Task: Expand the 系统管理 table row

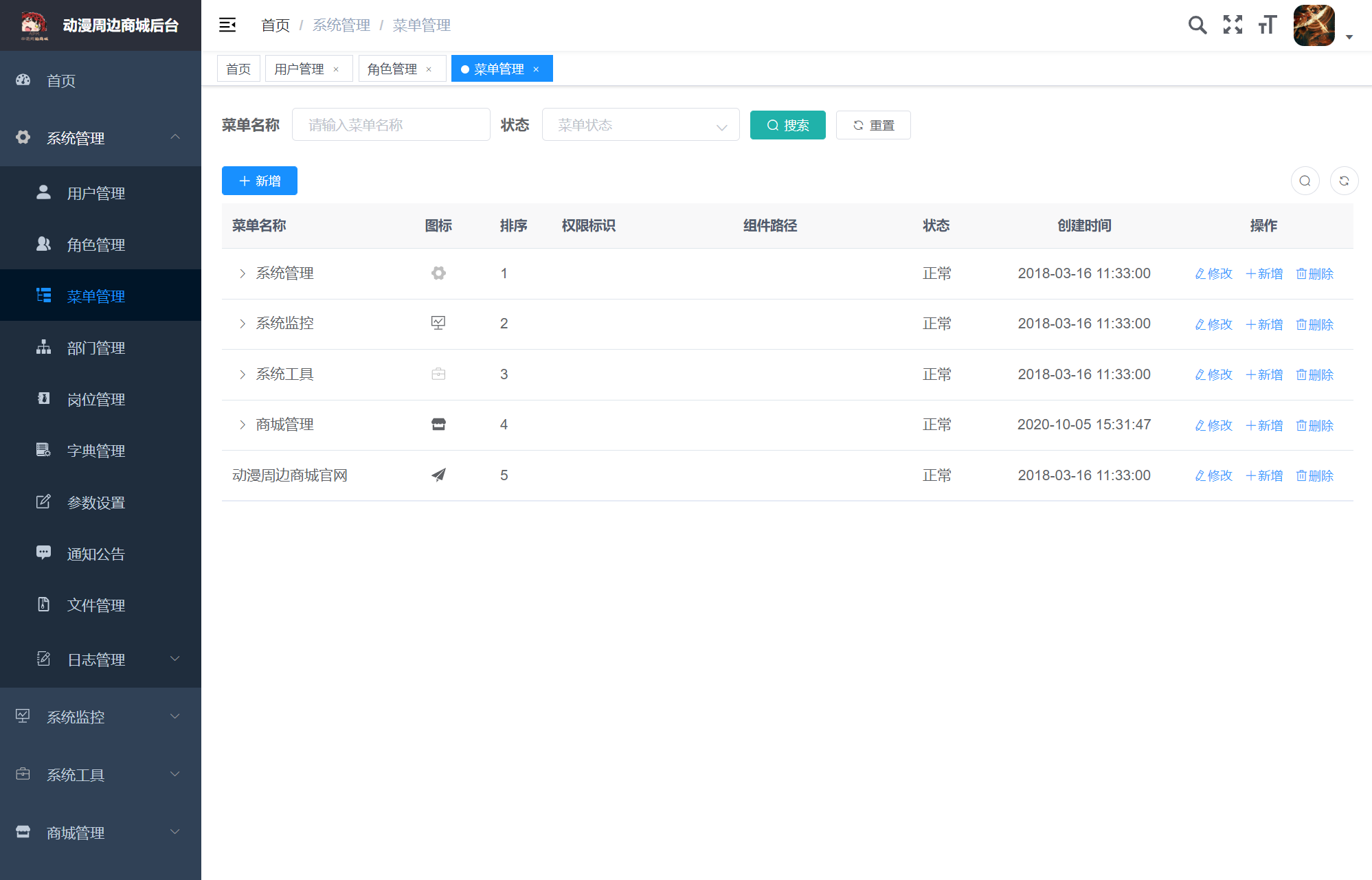Action: [x=243, y=273]
